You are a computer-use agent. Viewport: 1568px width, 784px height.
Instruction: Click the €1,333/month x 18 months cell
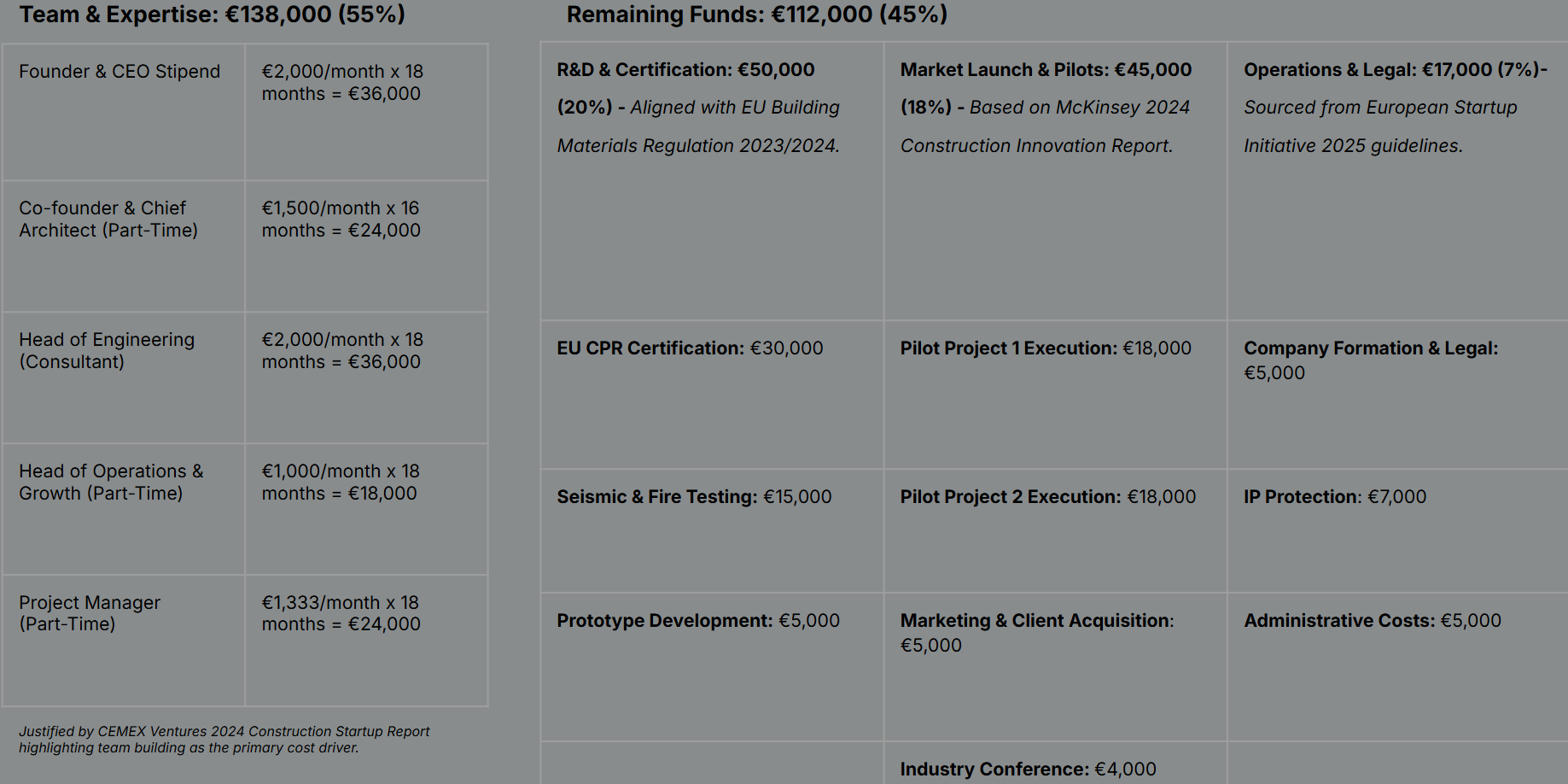point(341,613)
